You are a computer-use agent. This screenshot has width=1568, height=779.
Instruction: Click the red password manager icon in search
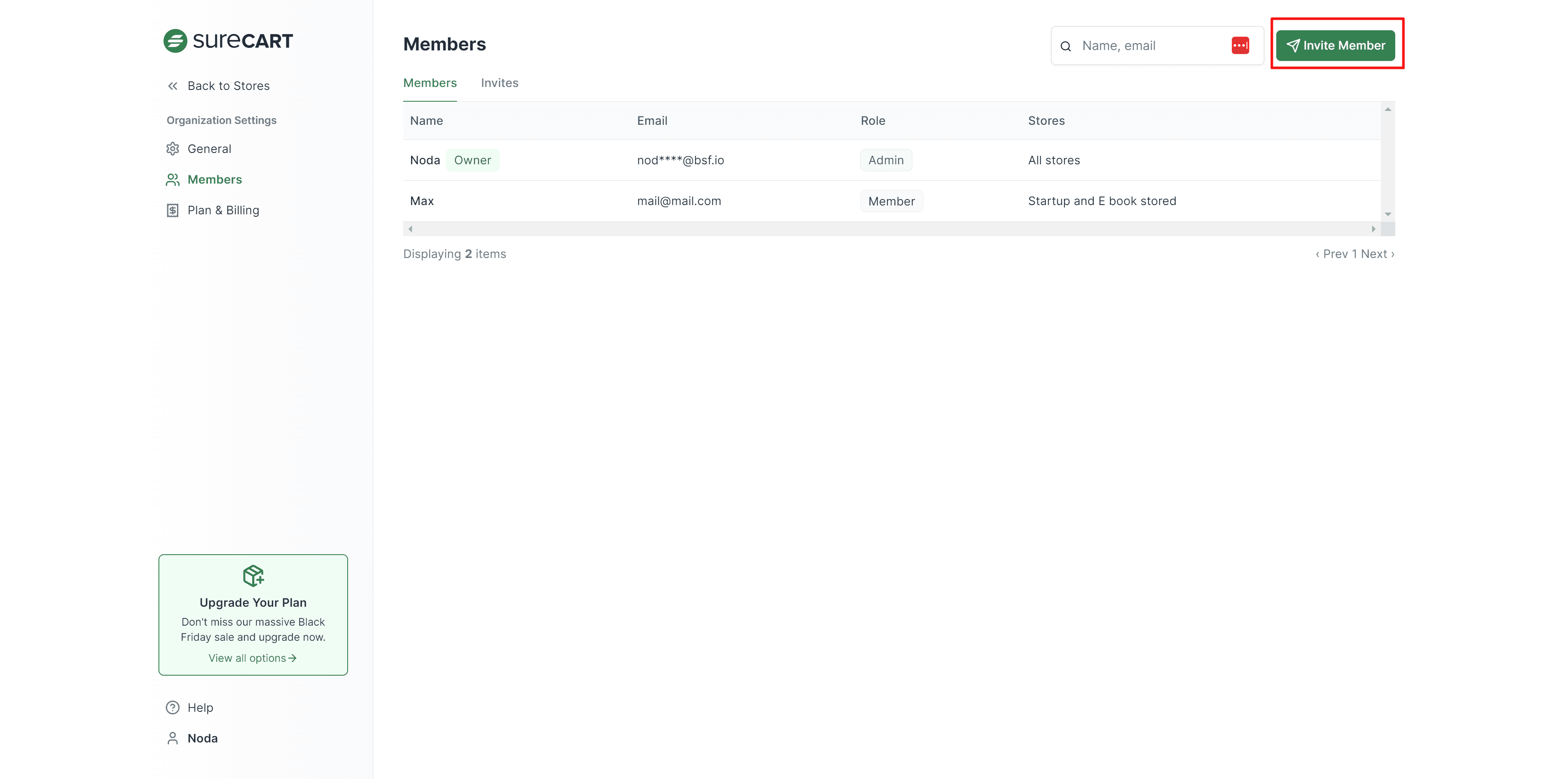(1240, 46)
